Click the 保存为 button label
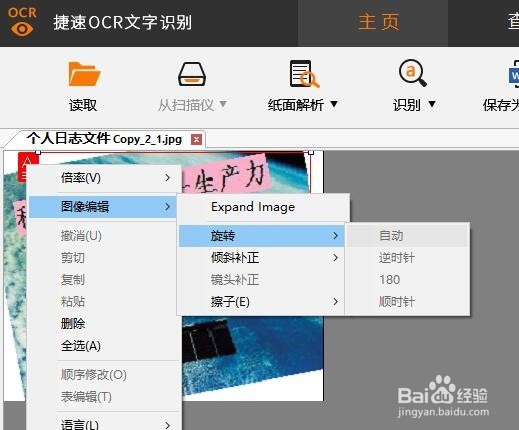519x430 pixels. (x=501, y=105)
